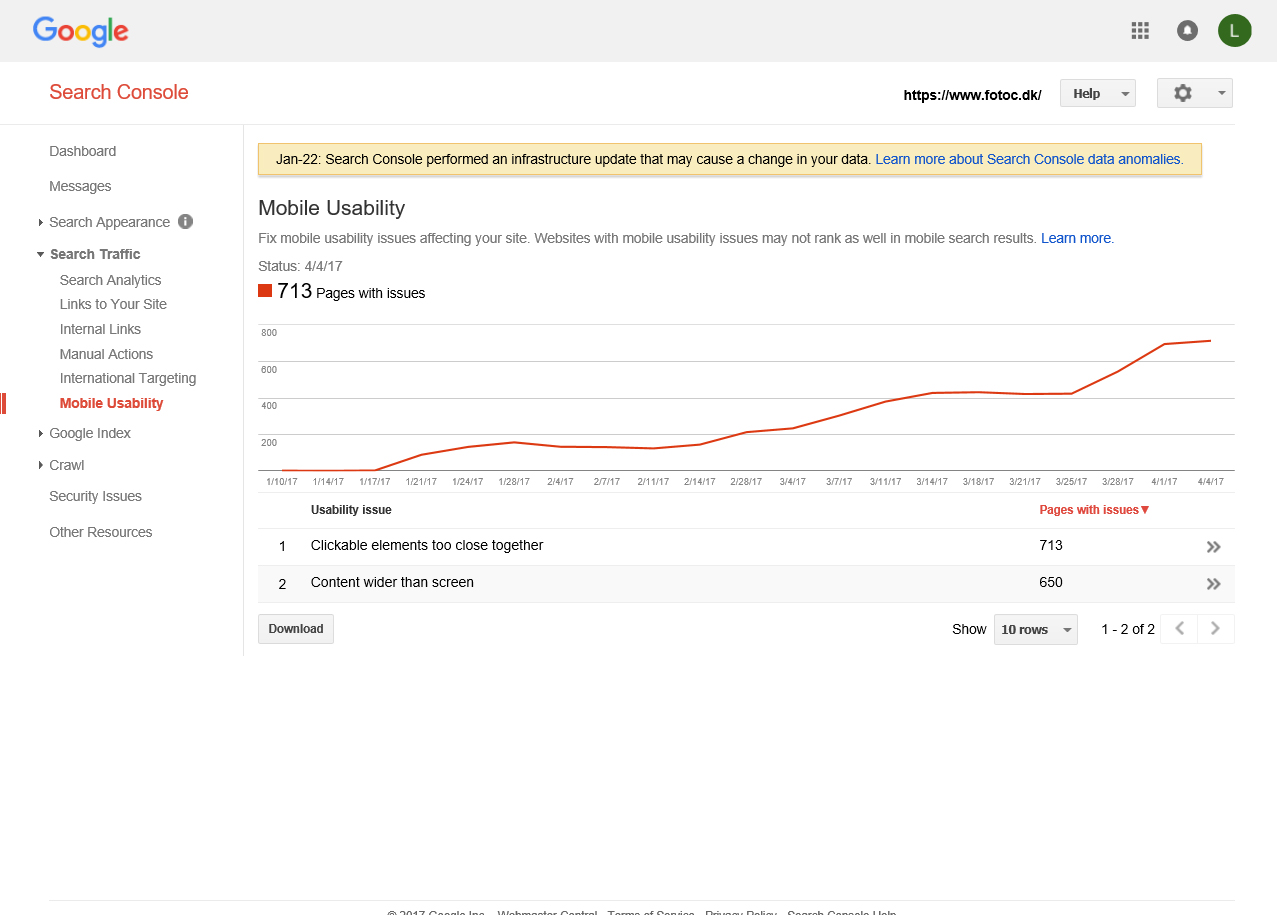1277x915 pixels.
Task: Select Mobile Usability in sidebar
Action: (x=111, y=403)
